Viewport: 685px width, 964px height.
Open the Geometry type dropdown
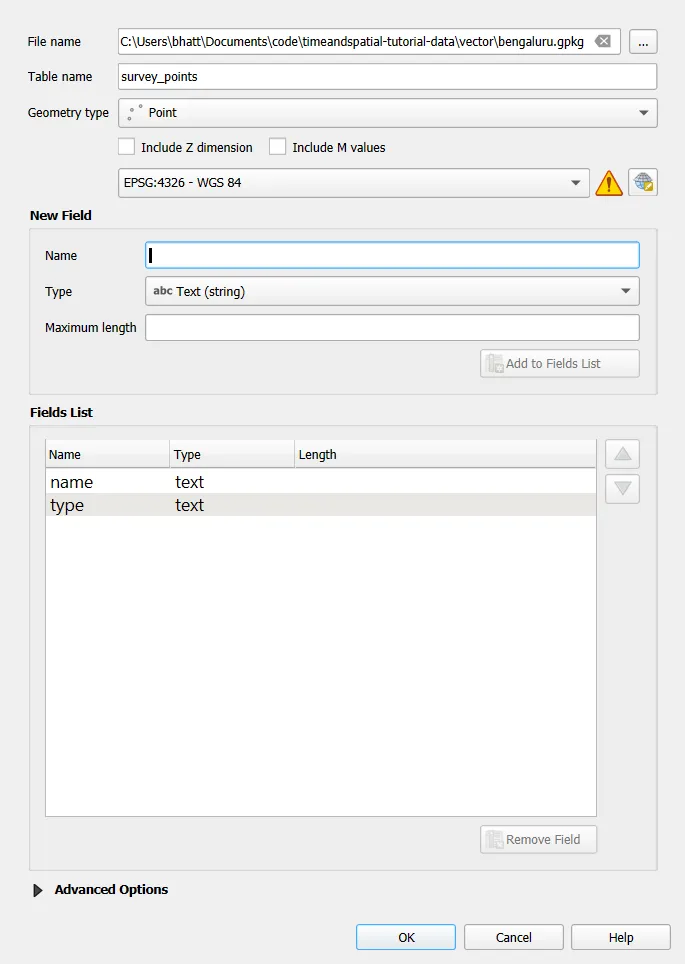click(x=387, y=113)
